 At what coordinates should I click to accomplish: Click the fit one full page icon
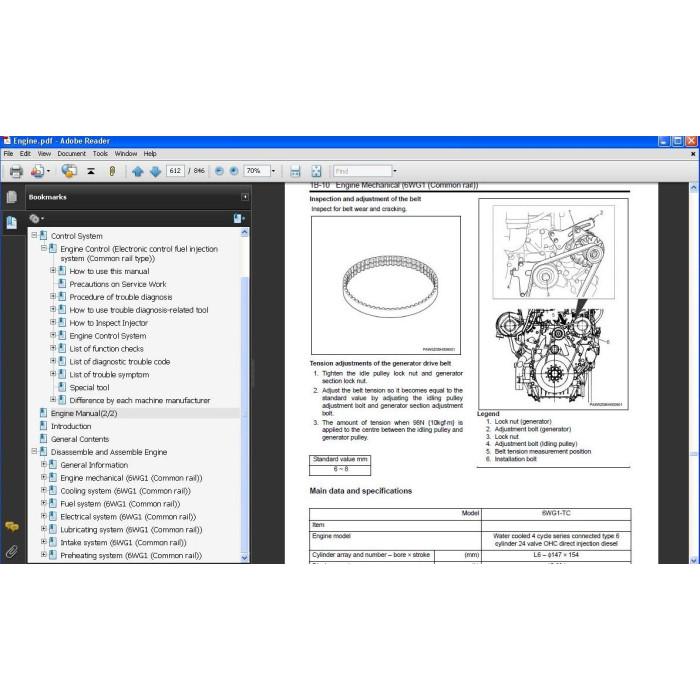click(x=316, y=171)
